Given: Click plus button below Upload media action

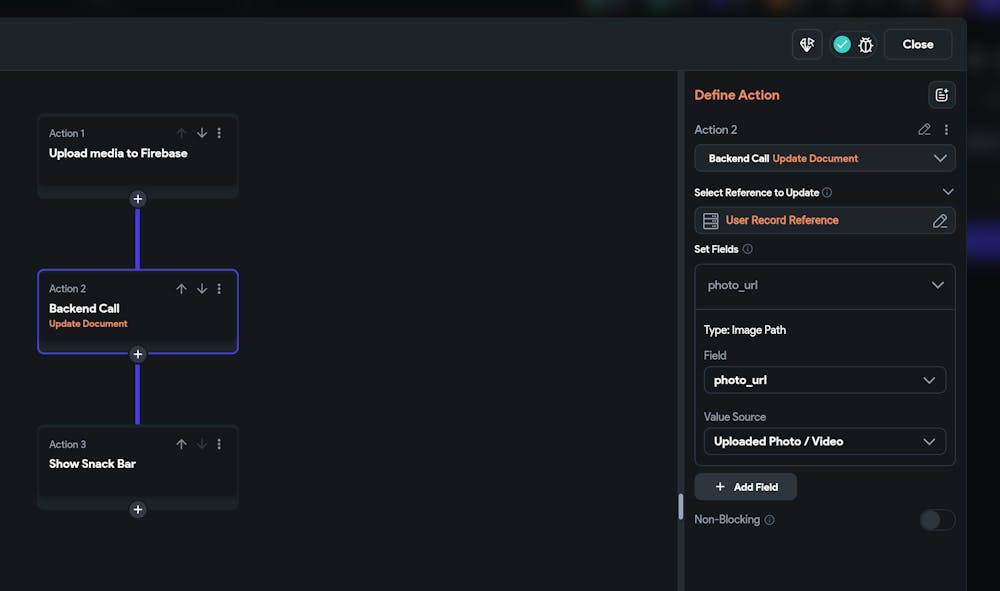Looking at the screenshot, I should pyautogui.click(x=138, y=199).
